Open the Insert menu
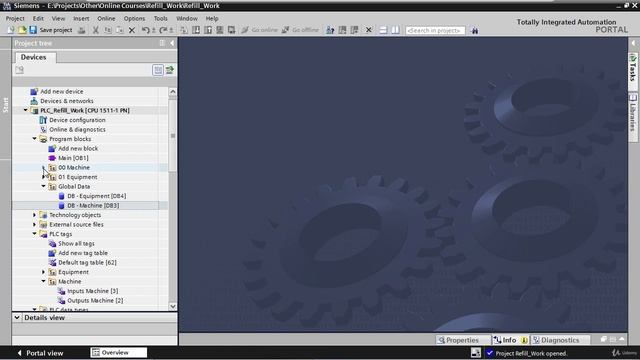Viewport: 640px width, 360px height. (81, 18)
